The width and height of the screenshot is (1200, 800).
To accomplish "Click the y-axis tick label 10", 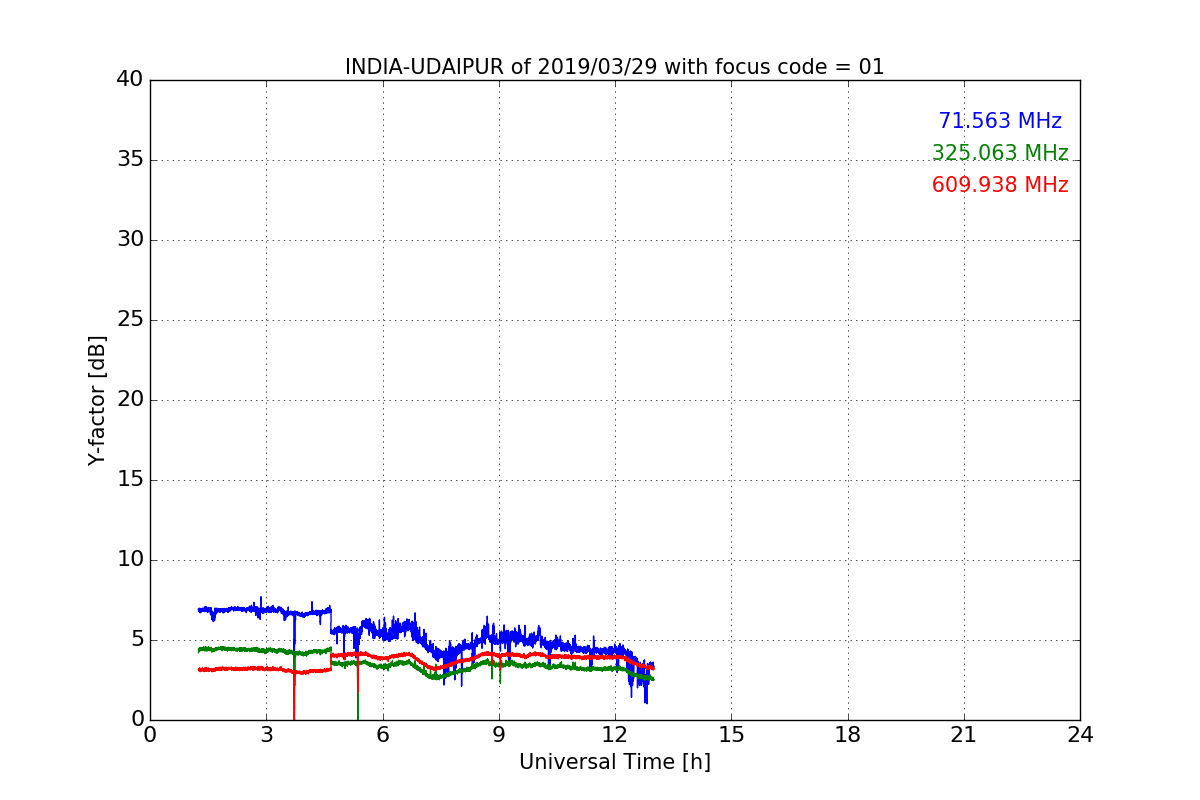I will 130,560.
